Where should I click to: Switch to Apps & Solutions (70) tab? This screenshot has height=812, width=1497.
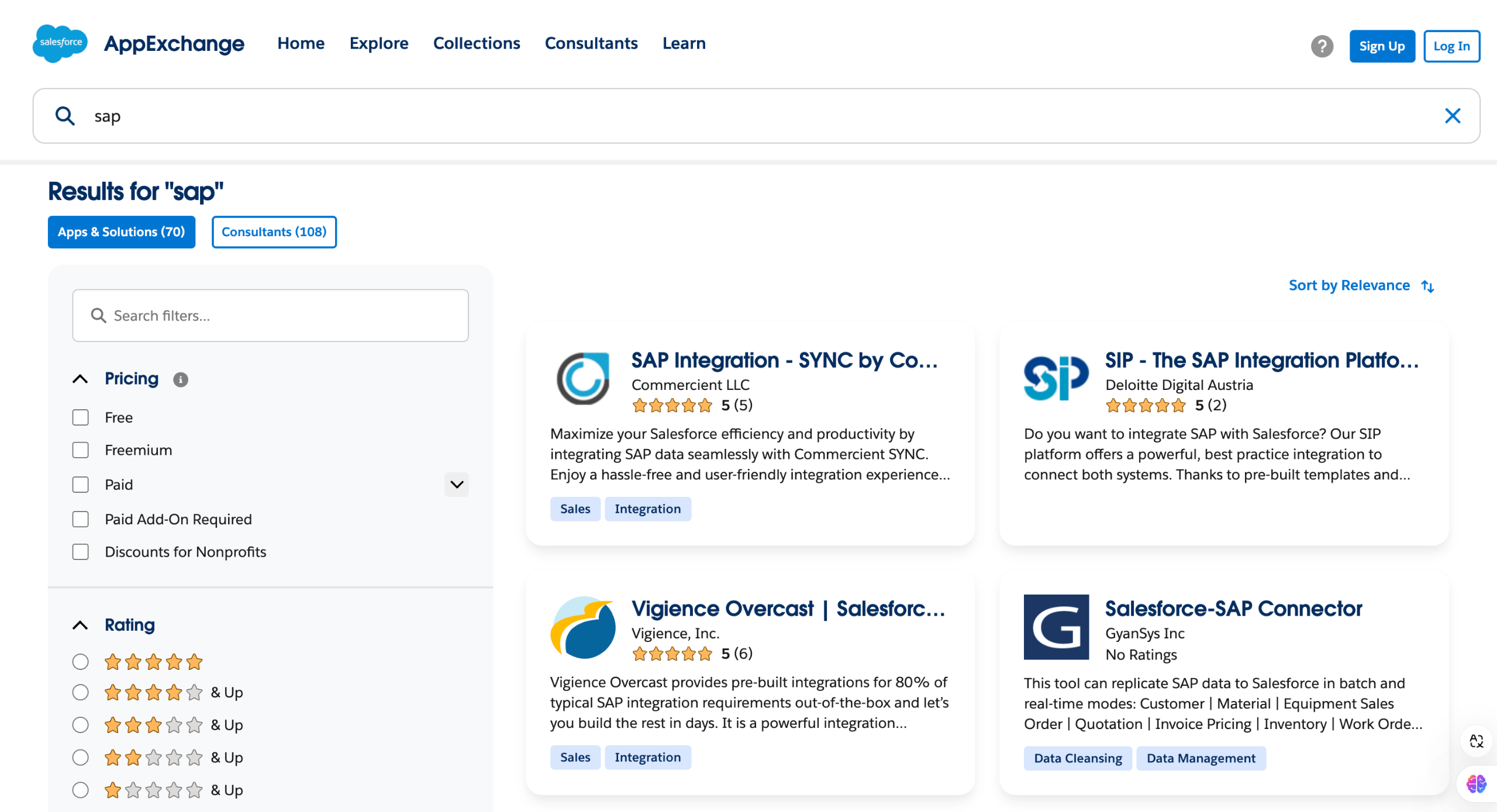(x=122, y=232)
